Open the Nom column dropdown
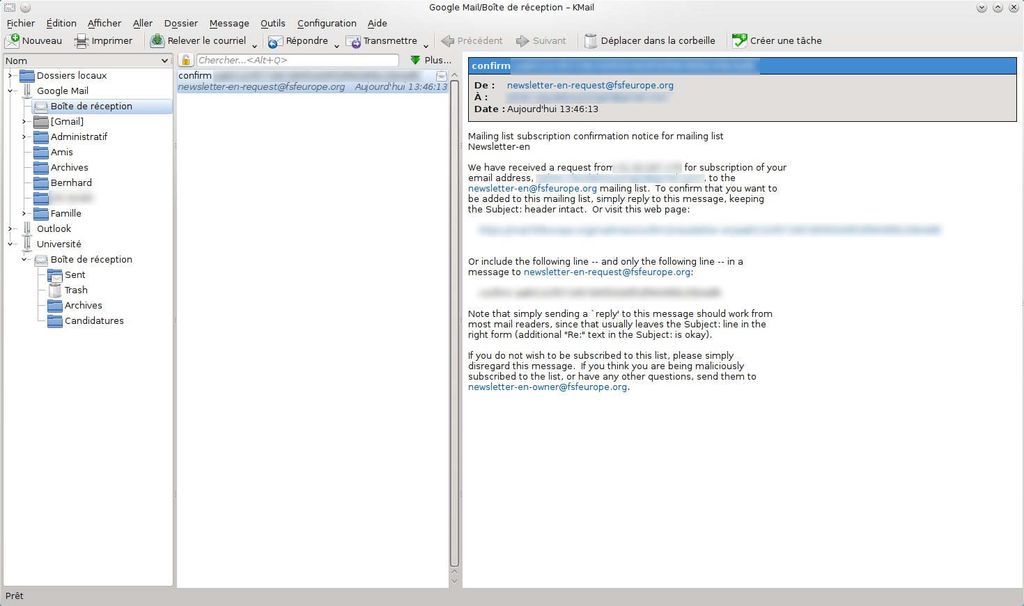The height and width of the screenshot is (606, 1024). 165,60
